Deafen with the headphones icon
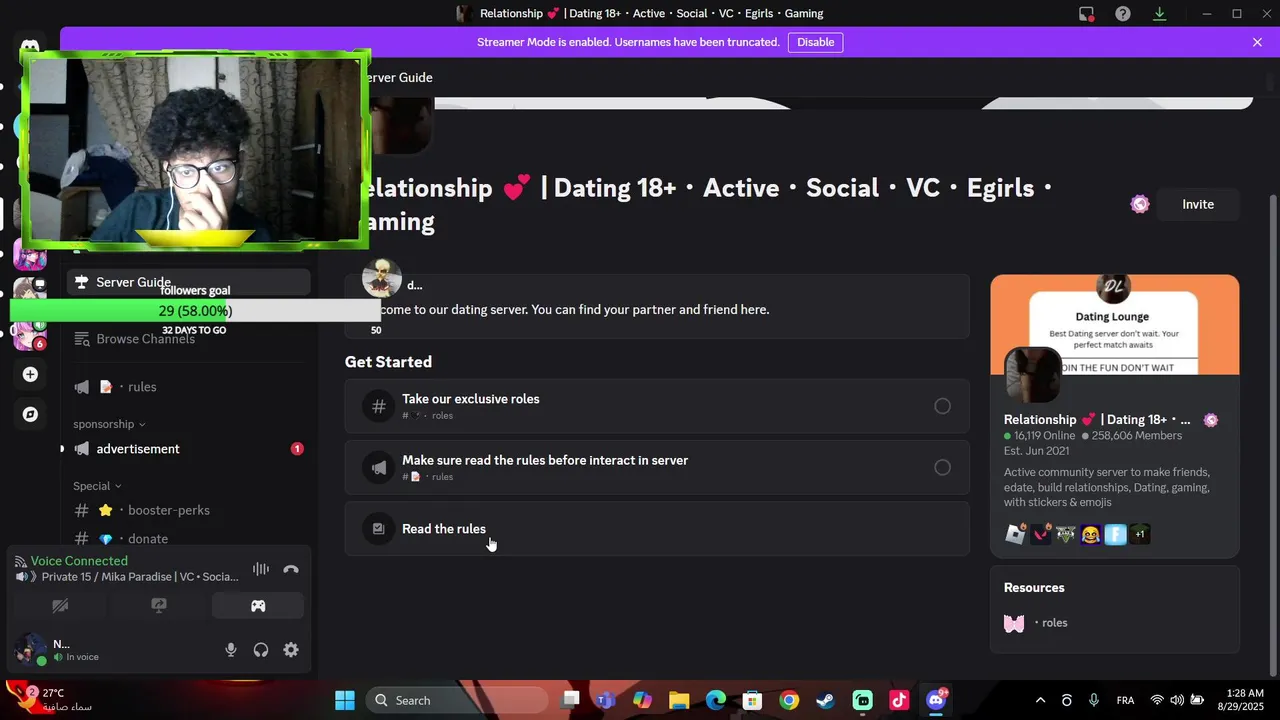Viewport: 1280px width, 720px height. 261,650
